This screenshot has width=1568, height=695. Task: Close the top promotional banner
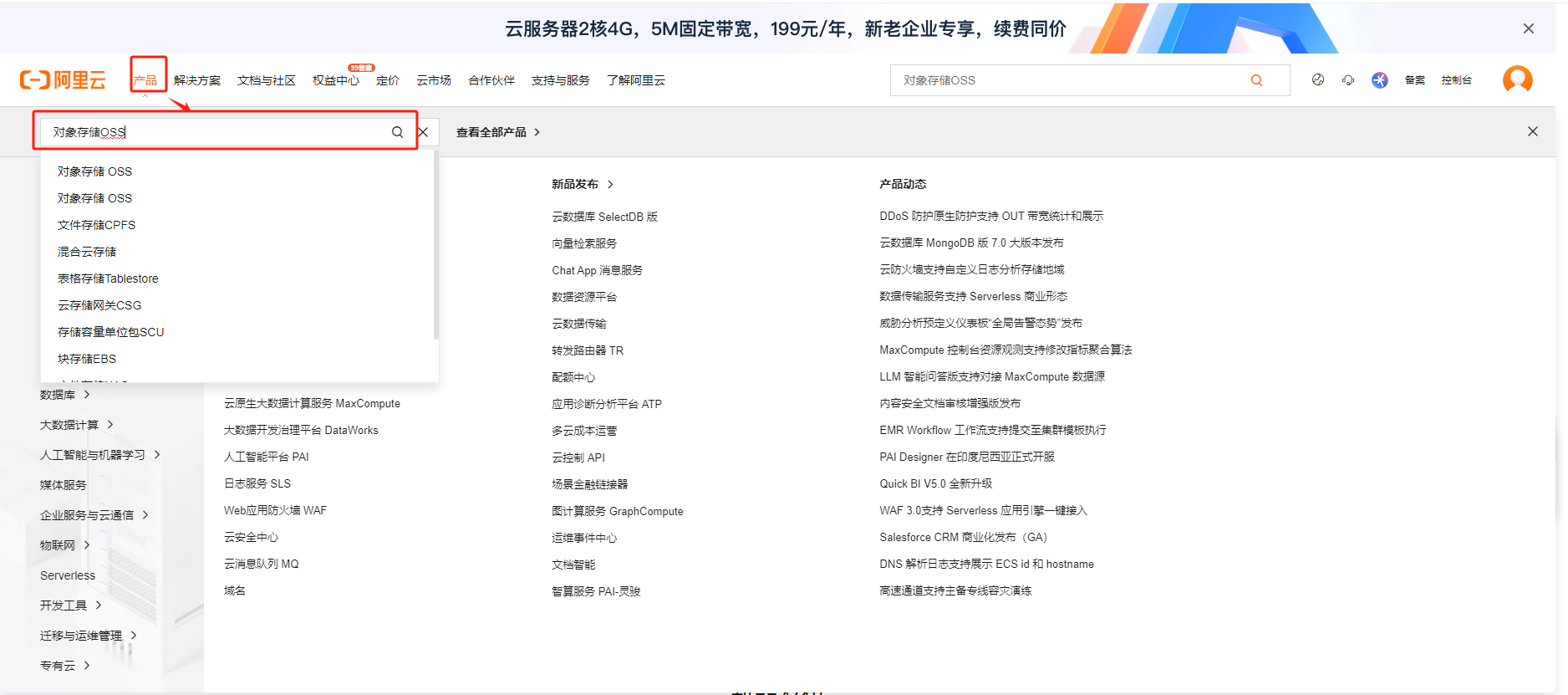point(1529,28)
